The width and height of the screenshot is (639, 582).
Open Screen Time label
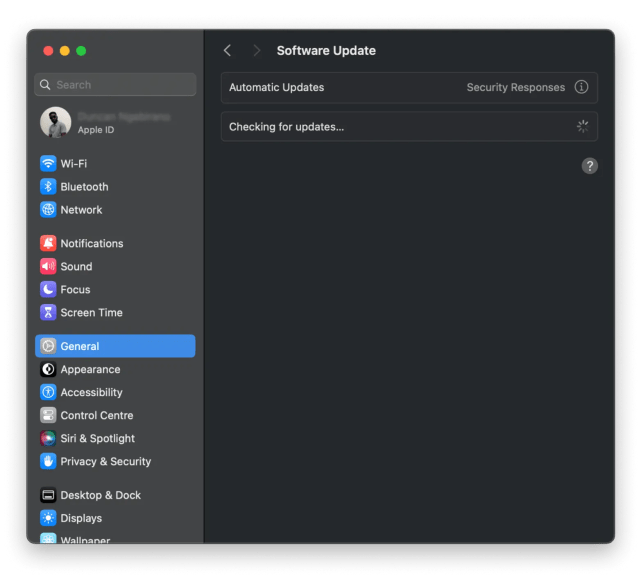click(x=91, y=313)
